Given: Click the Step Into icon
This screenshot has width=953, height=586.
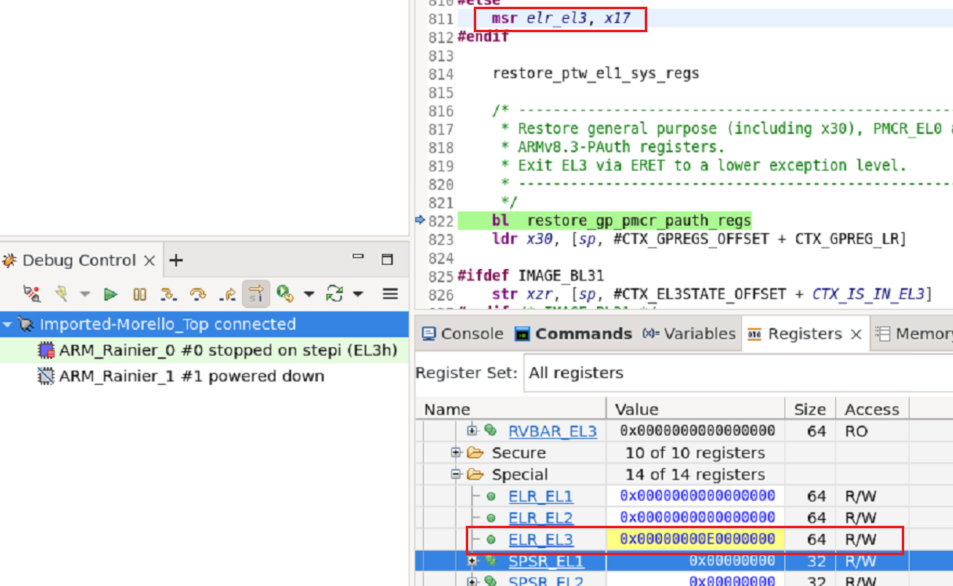Looking at the screenshot, I should (x=169, y=294).
